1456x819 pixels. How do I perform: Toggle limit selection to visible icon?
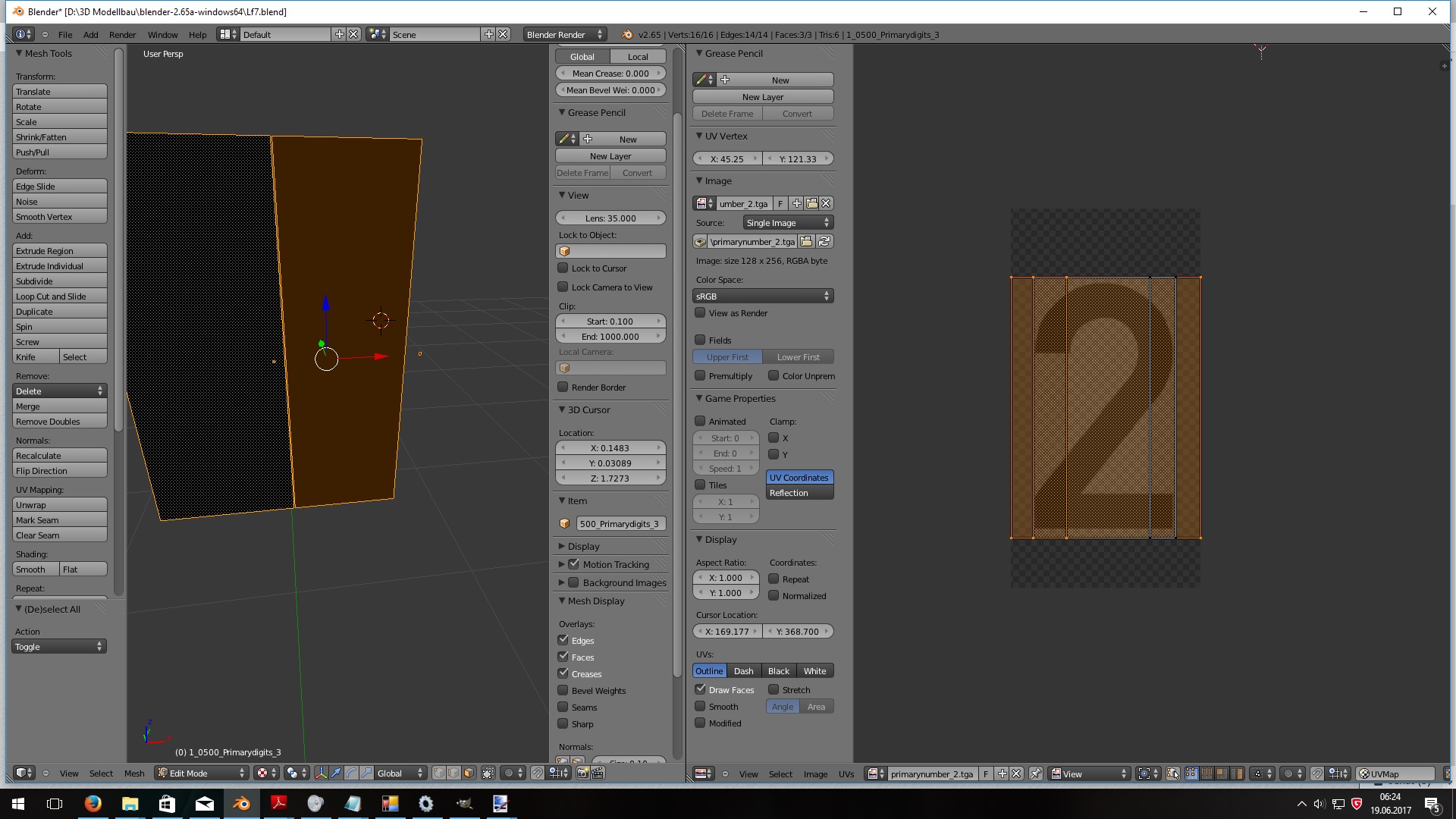click(x=488, y=773)
